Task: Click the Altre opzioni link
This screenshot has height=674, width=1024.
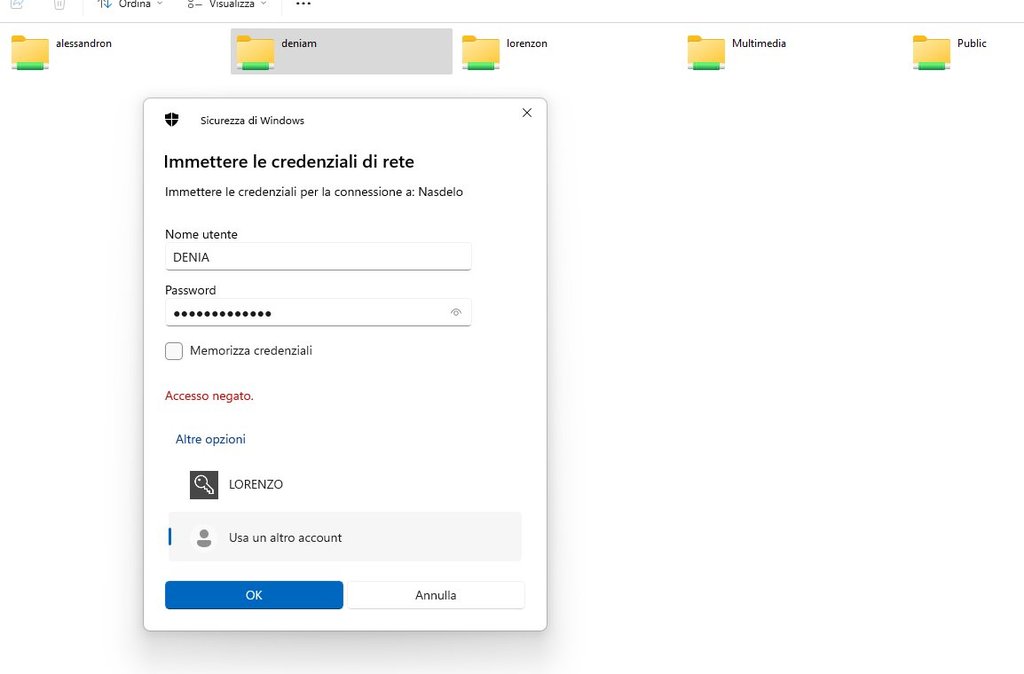Action: [x=210, y=439]
